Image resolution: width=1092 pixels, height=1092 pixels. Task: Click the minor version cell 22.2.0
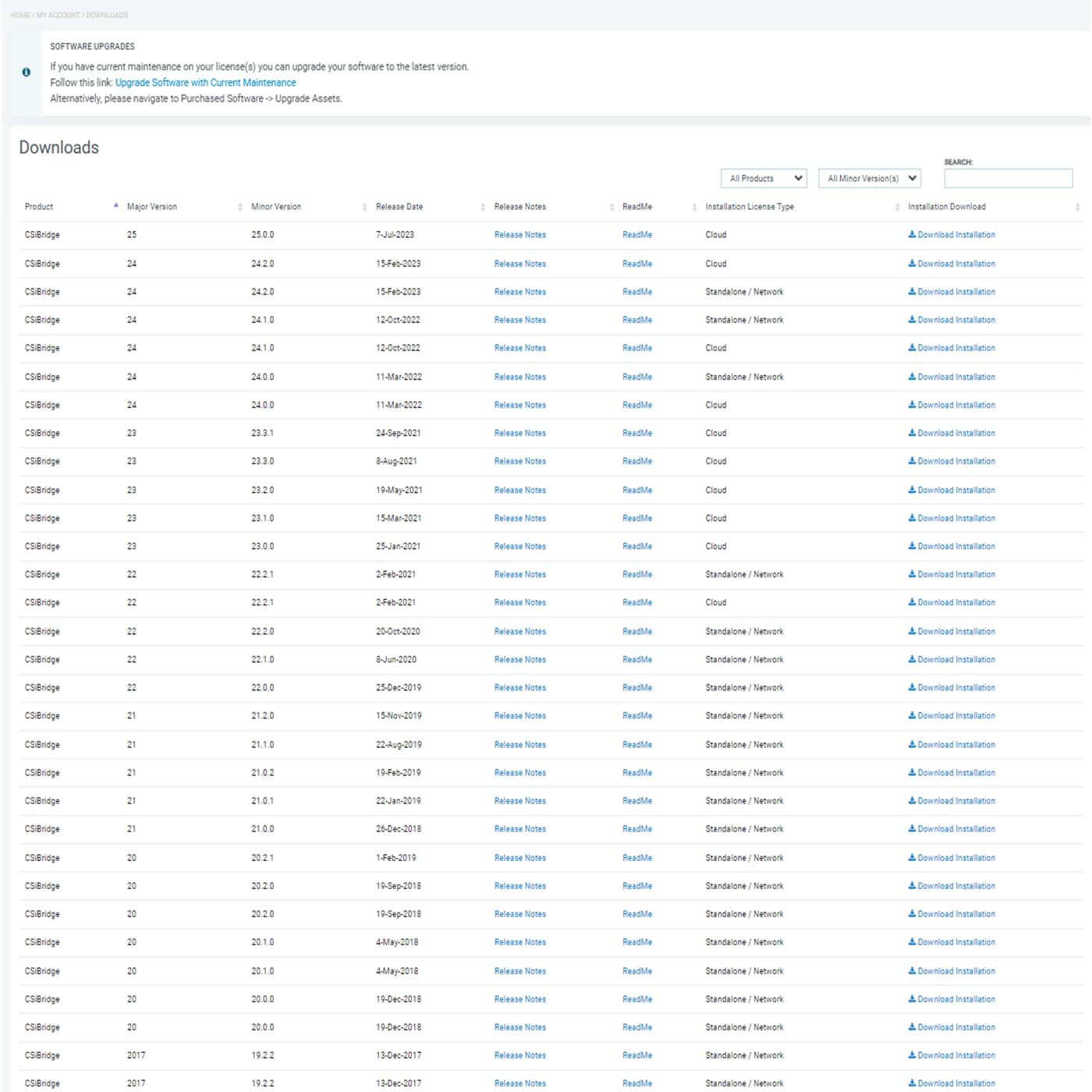click(263, 630)
